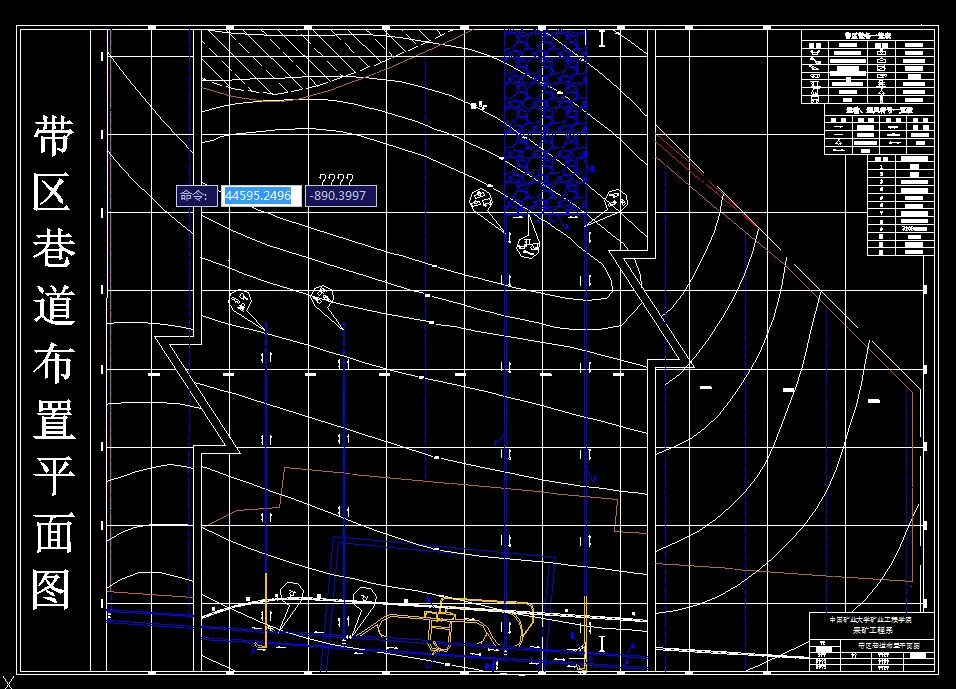Viewport: 956px width, 689px height.
Task: Click the Y coordinate field showing -890.3997
Action: (340, 196)
